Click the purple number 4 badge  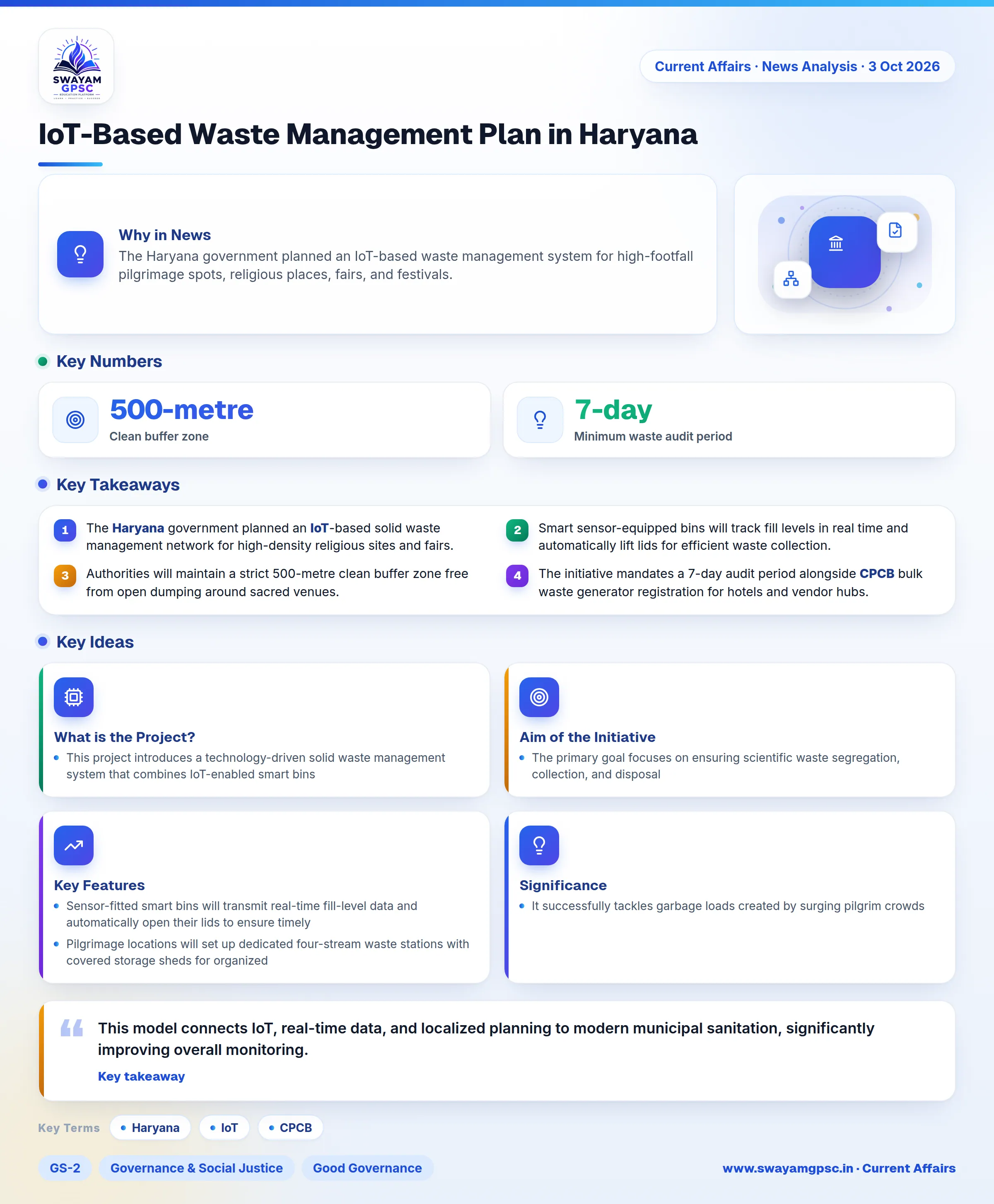coord(517,576)
